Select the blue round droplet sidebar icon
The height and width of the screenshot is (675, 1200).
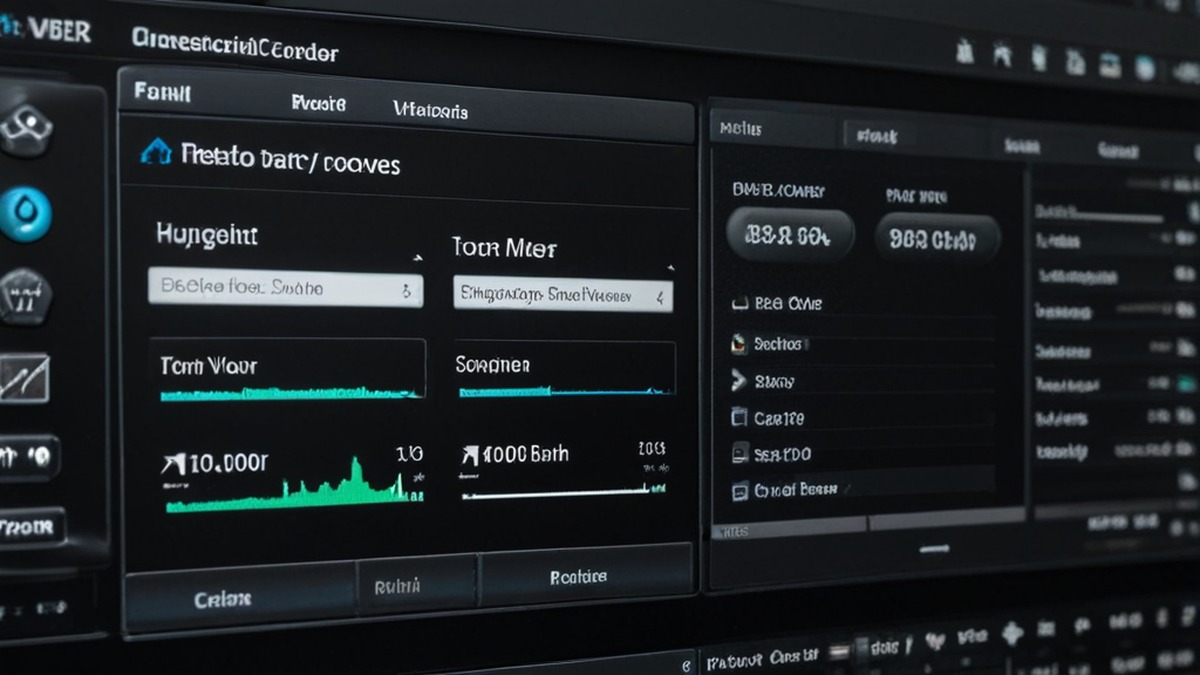tap(25, 213)
